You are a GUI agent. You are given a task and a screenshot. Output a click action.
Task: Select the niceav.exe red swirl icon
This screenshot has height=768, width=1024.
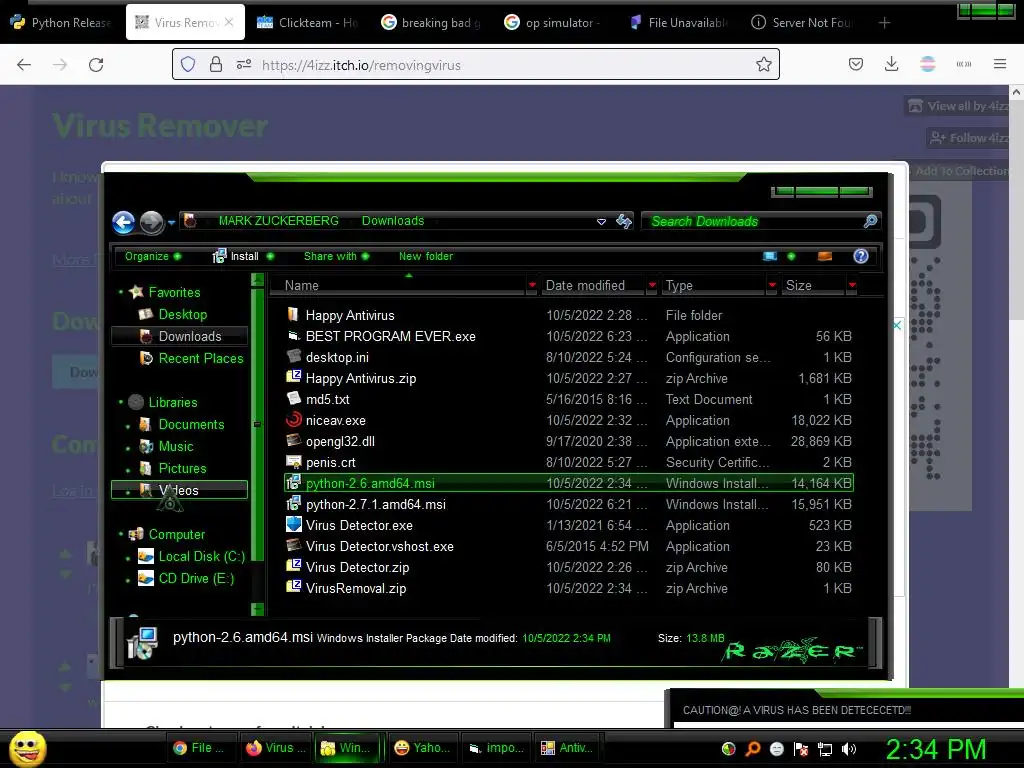coord(294,420)
